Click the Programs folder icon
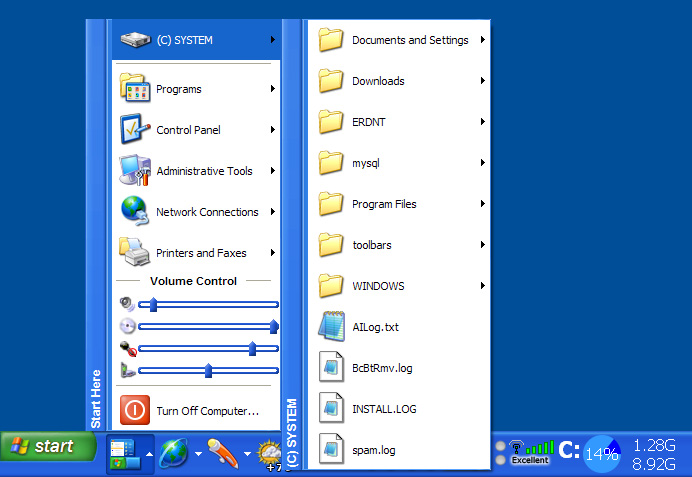 click(x=135, y=88)
